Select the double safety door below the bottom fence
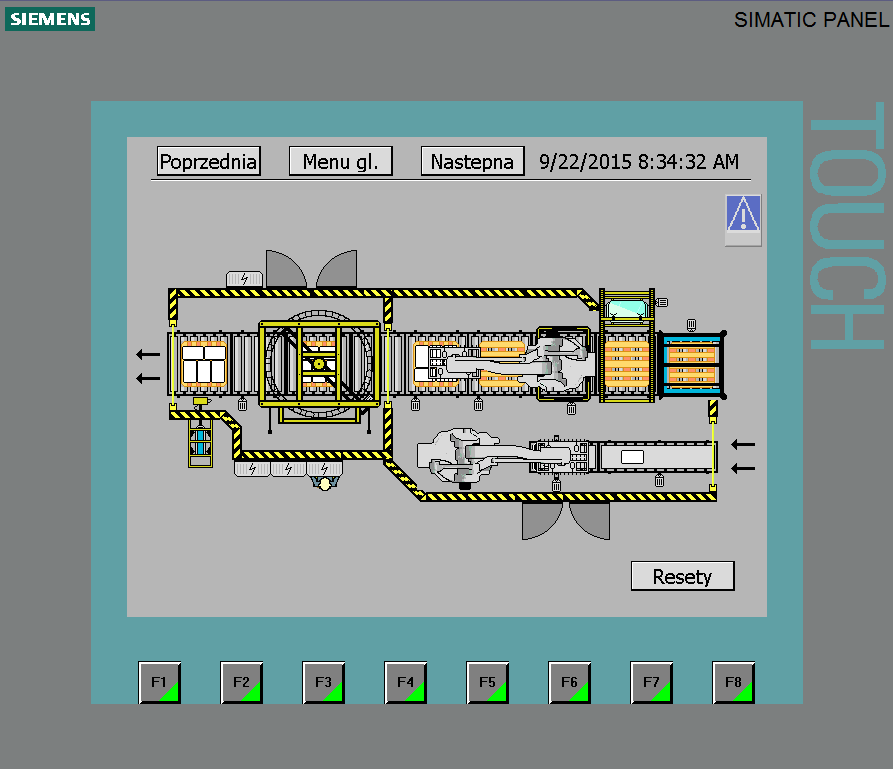Screen dimensions: 893x769 566,521
